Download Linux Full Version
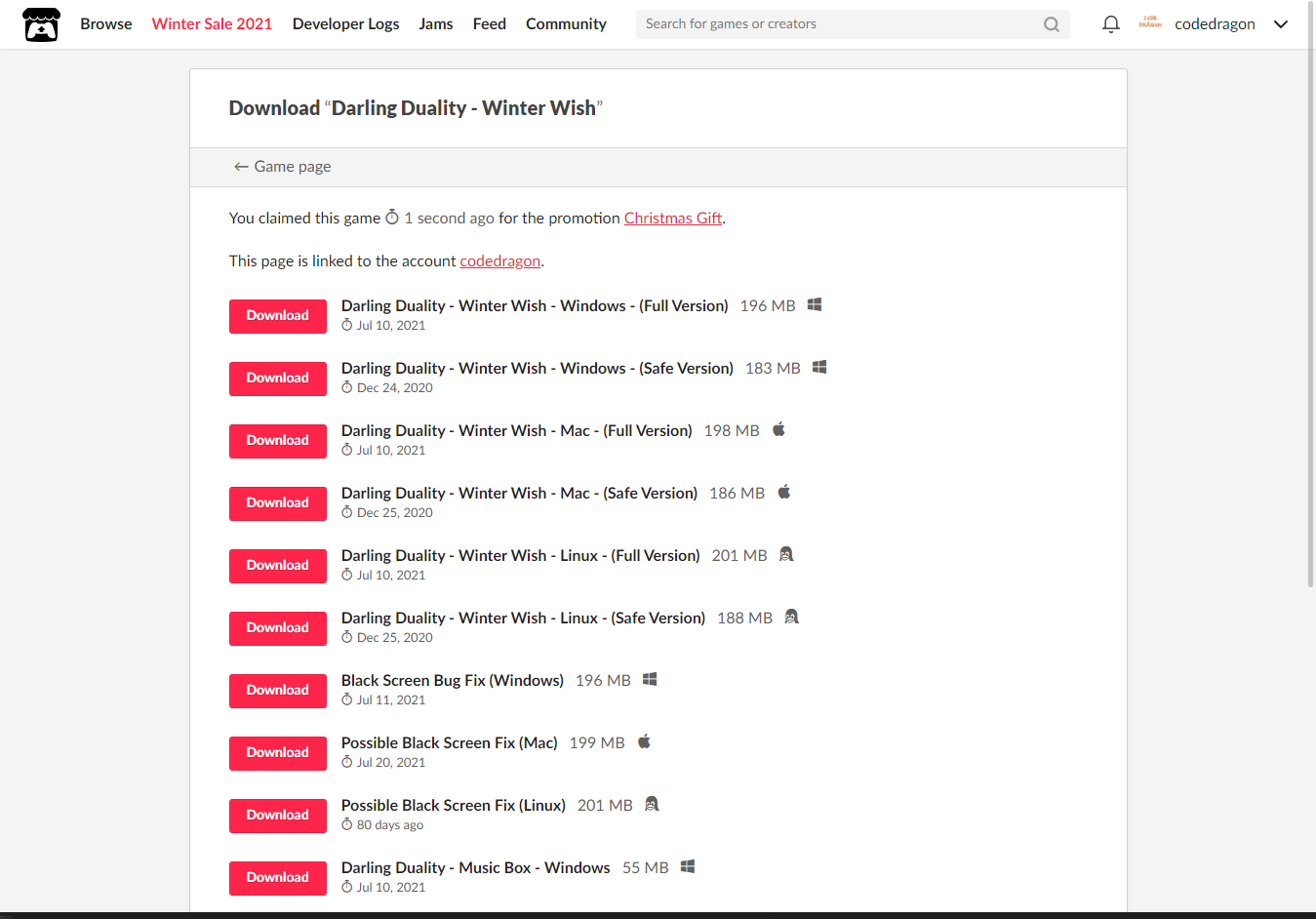This screenshot has width=1316, height=919. point(278,566)
